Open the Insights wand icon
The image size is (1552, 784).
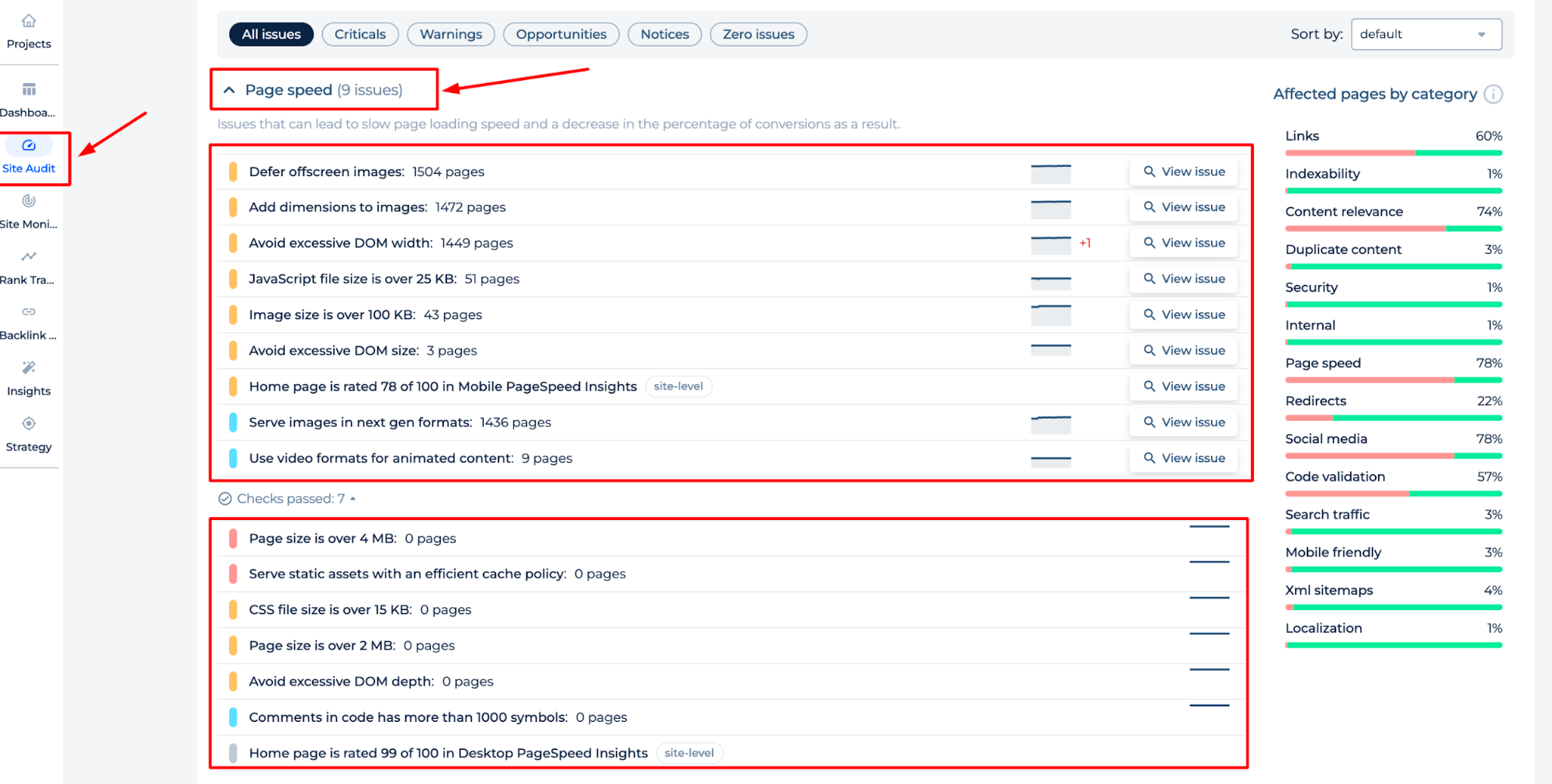(x=29, y=368)
